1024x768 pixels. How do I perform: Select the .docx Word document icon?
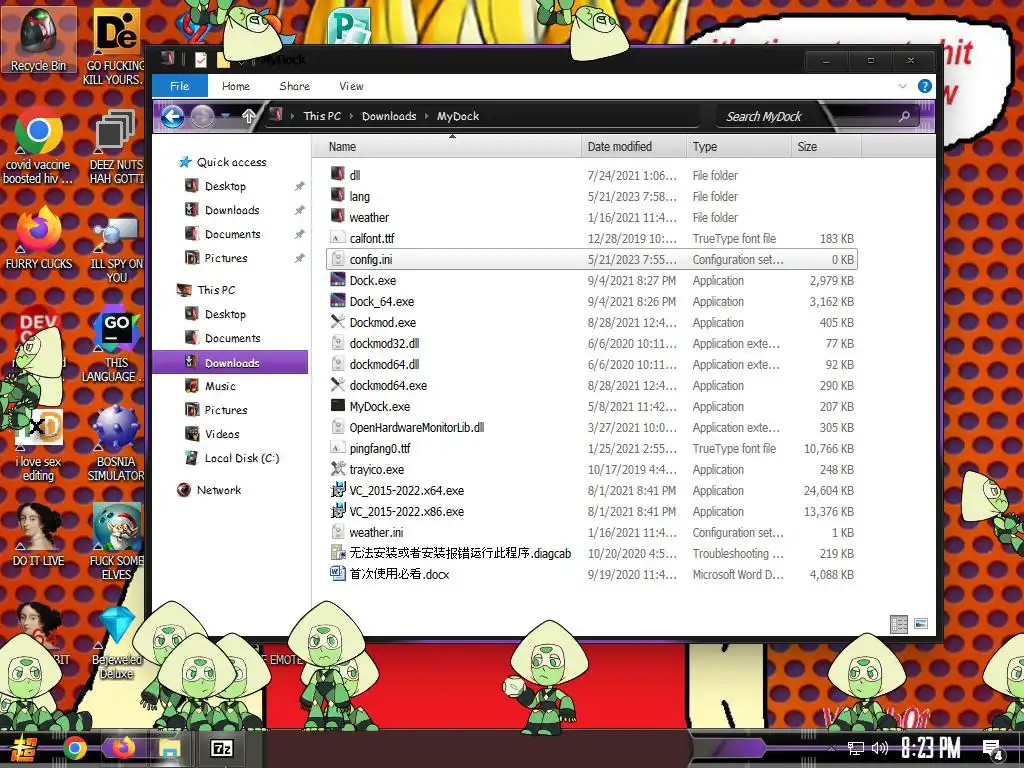pyautogui.click(x=338, y=574)
